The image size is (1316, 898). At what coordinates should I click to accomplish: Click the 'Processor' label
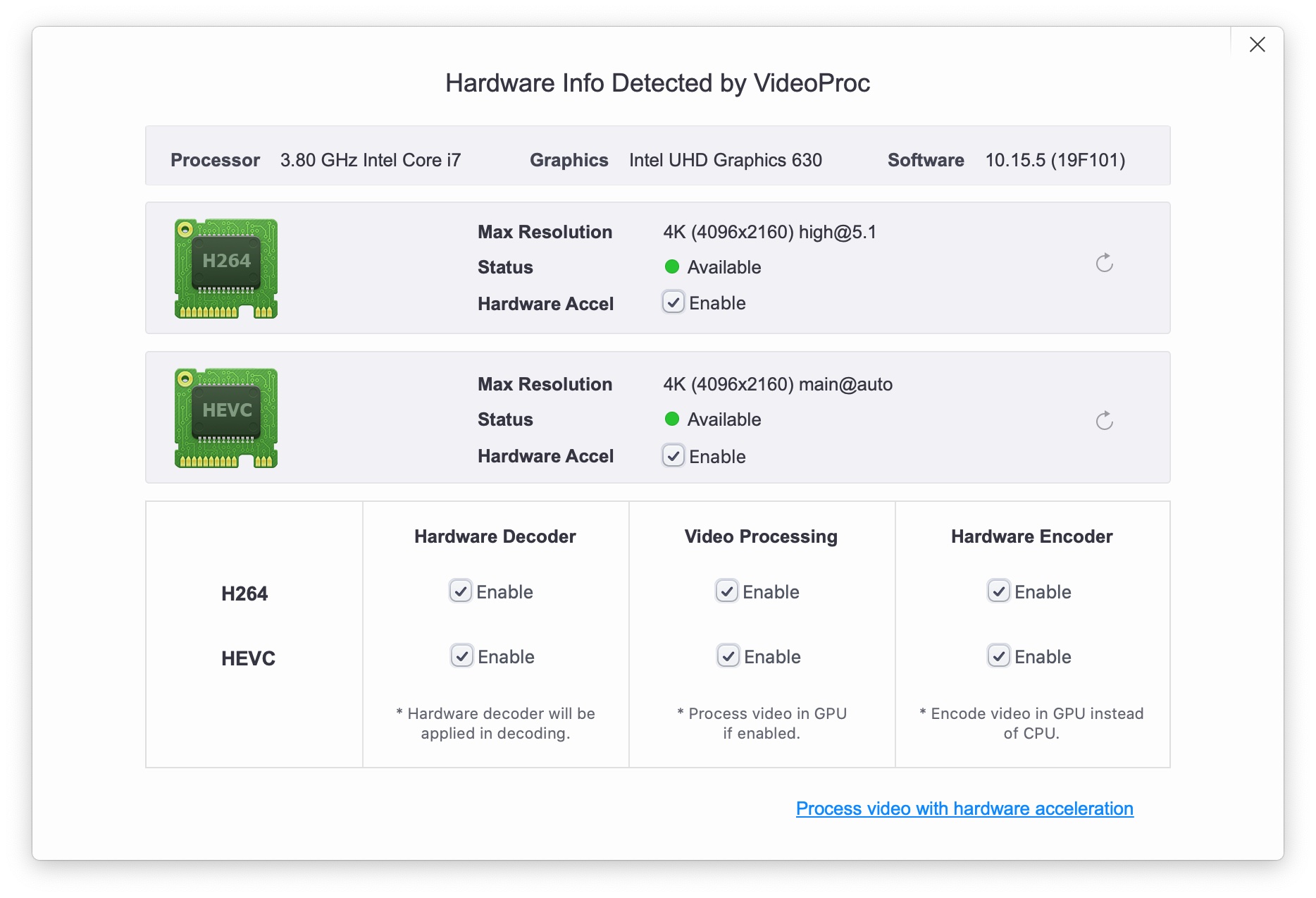click(x=216, y=160)
